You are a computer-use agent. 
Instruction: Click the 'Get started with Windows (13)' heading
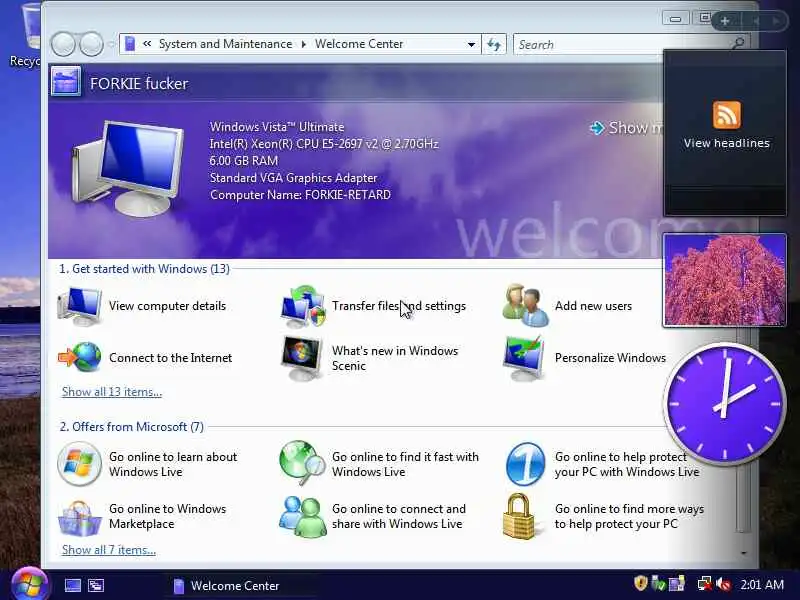pos(144,269)
